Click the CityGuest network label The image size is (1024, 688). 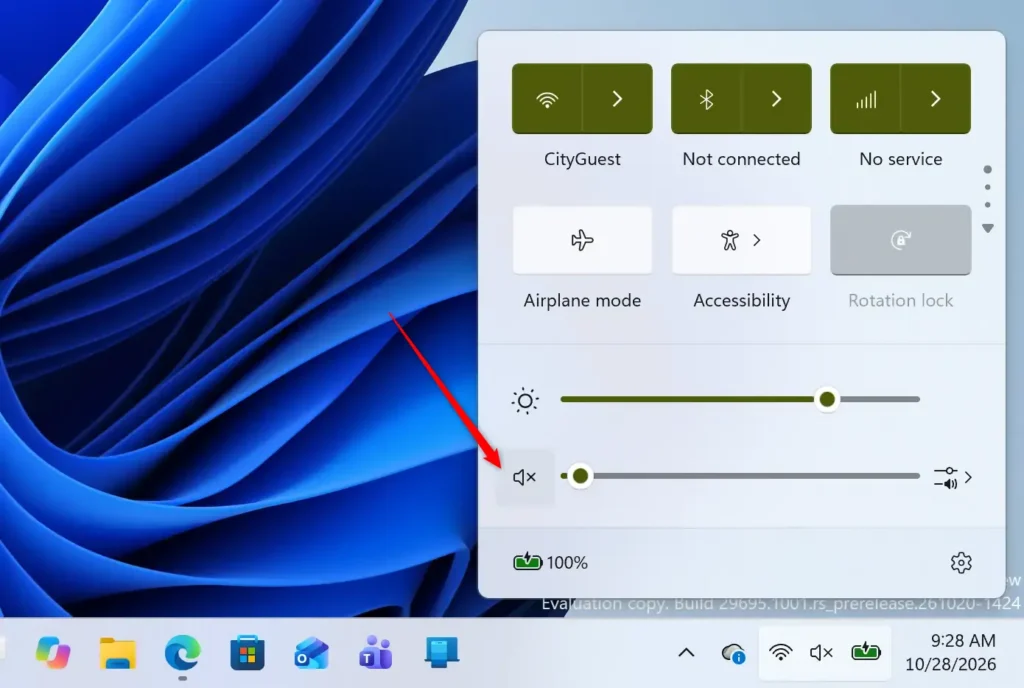582,159
